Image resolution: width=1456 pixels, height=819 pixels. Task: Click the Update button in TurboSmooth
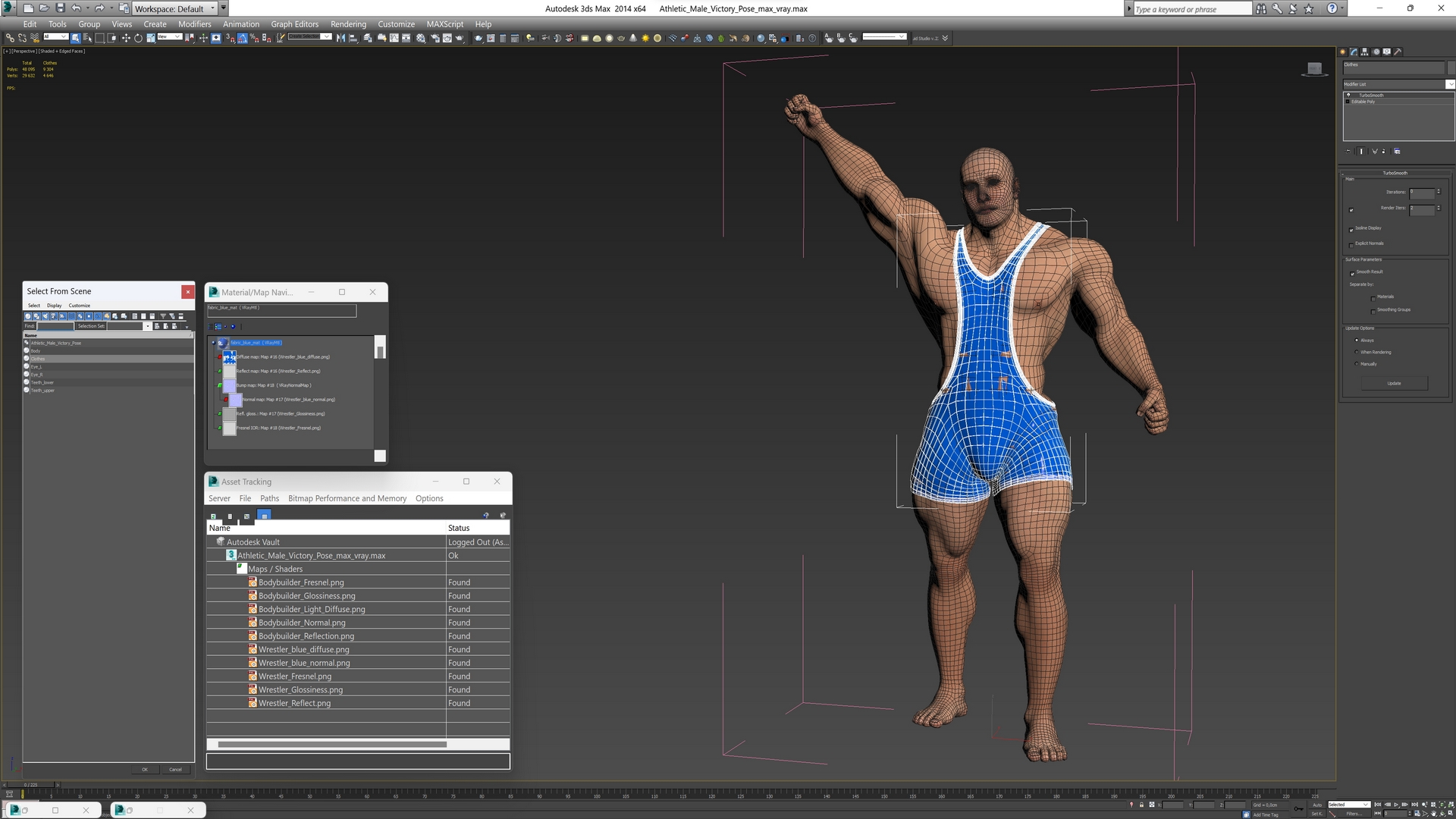(1394, 384)
